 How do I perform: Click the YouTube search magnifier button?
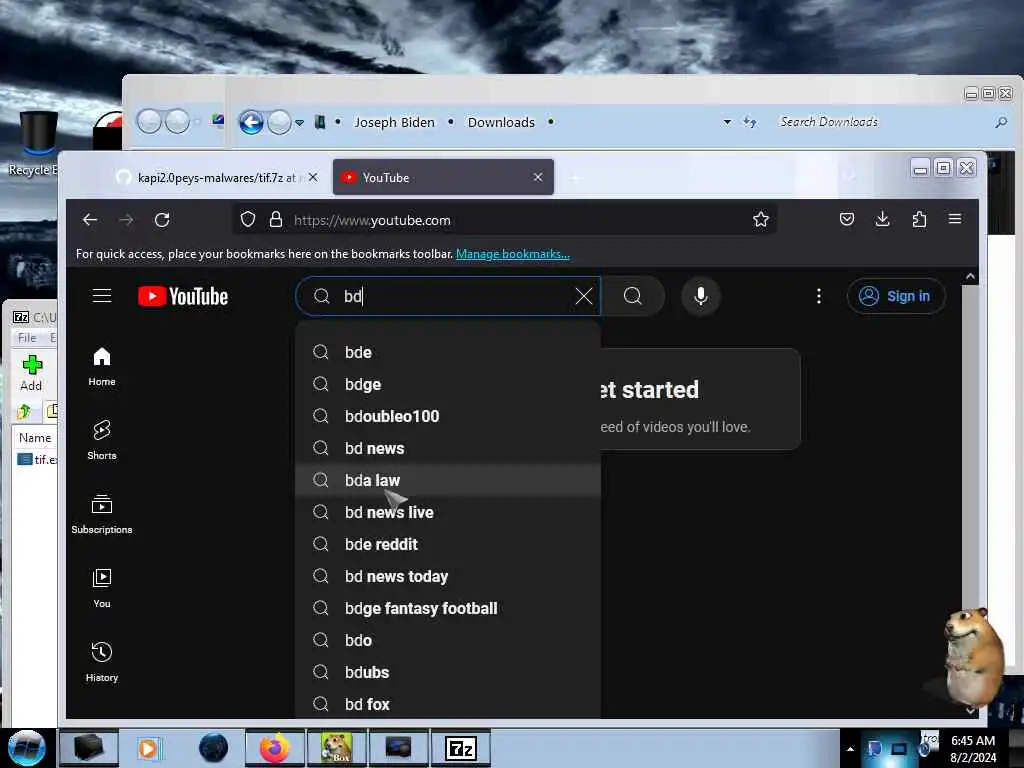point(633,296)
